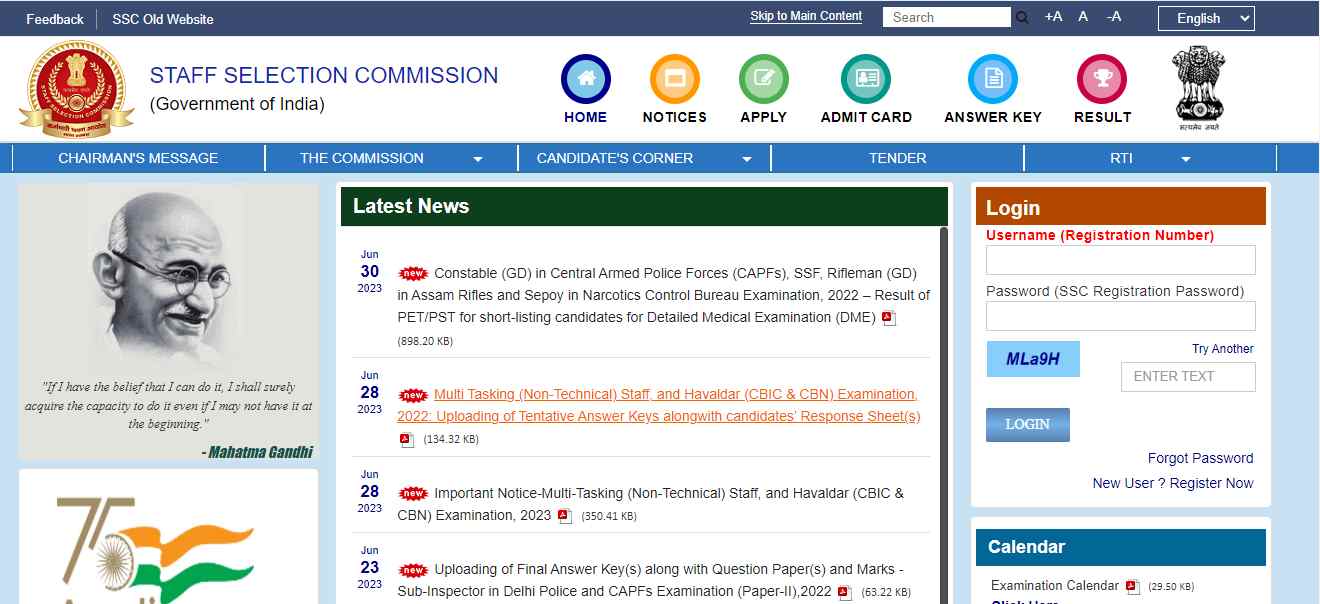This screenshot has height=604, width=1320.
Task: Click Forgot Password link
Action: tap(1200, 458)
